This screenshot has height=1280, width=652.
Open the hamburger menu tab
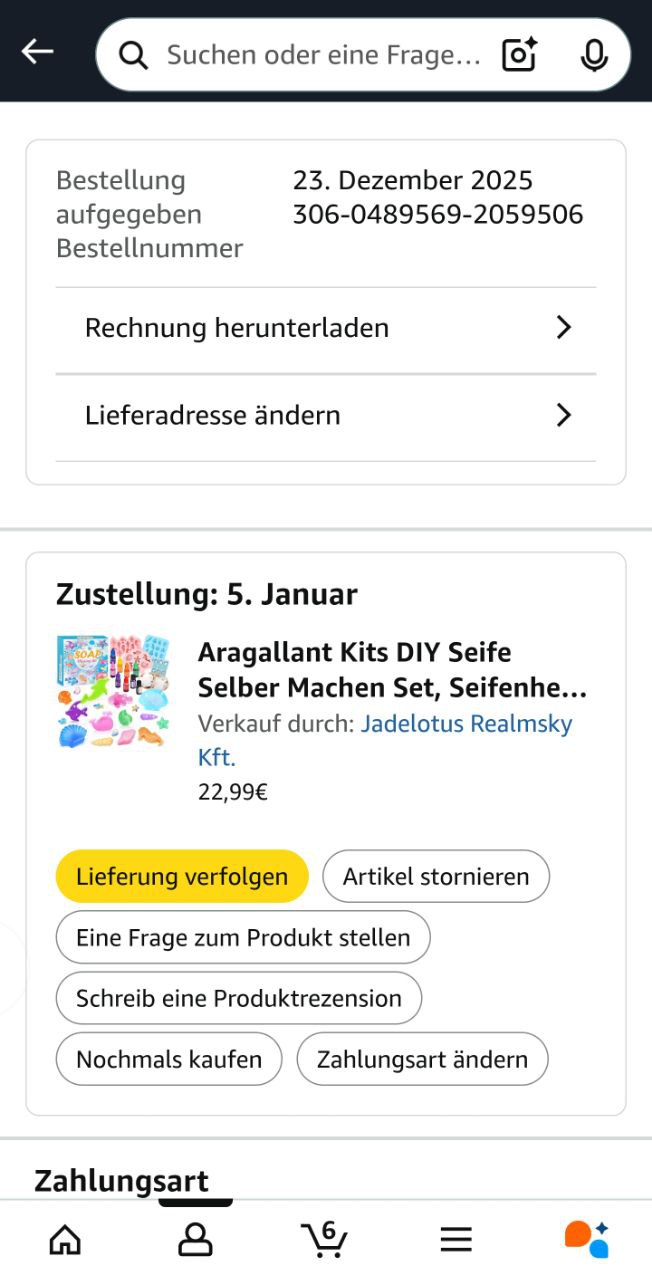(x=456, y=1240)
